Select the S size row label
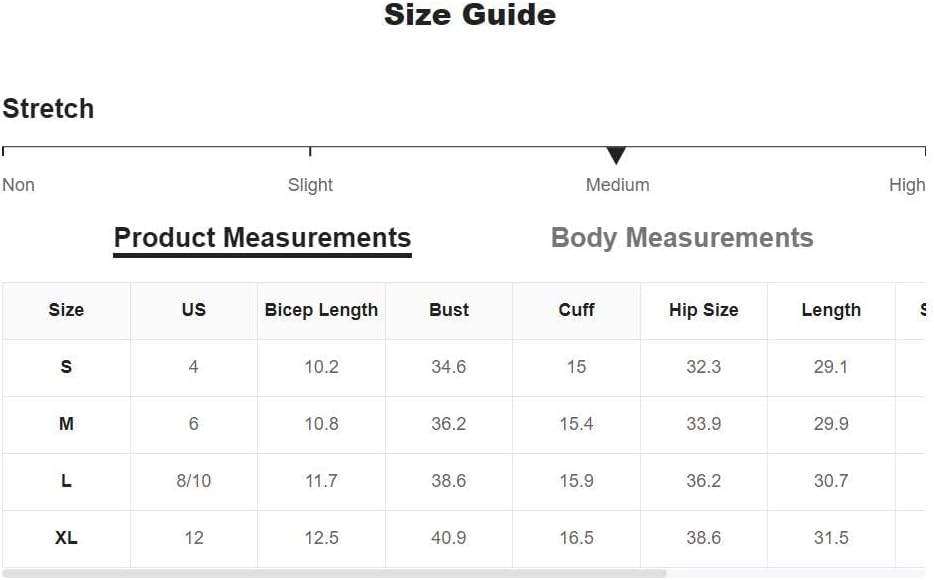934x580 pixels. 66,366
